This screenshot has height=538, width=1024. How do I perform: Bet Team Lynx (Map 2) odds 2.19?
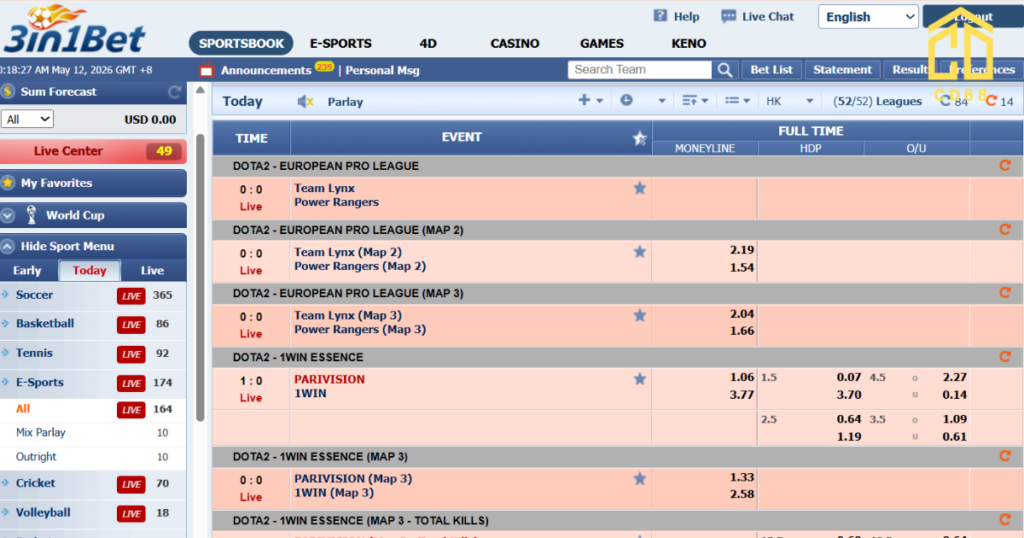click(x=741, y=250)
